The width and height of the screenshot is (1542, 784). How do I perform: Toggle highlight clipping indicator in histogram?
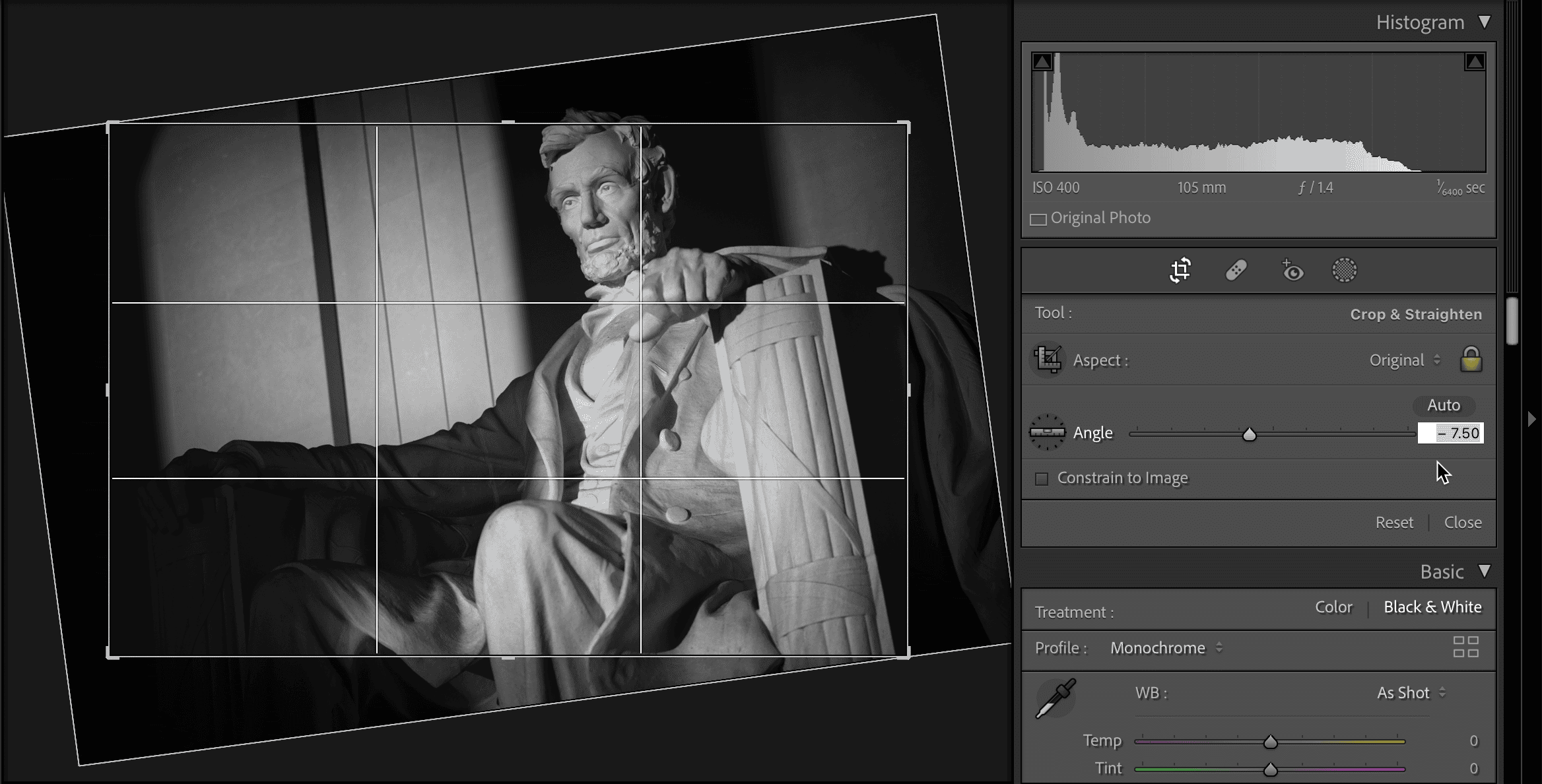[x=1475, y=62]
